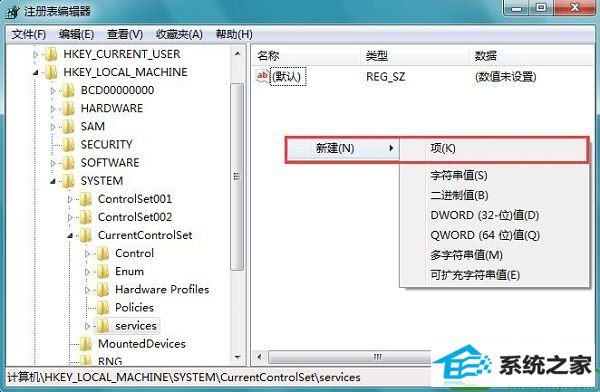Choose 多字符串值(M) entry
The width and height of the screenshot is (600, 392).
(x=466, y=255)
